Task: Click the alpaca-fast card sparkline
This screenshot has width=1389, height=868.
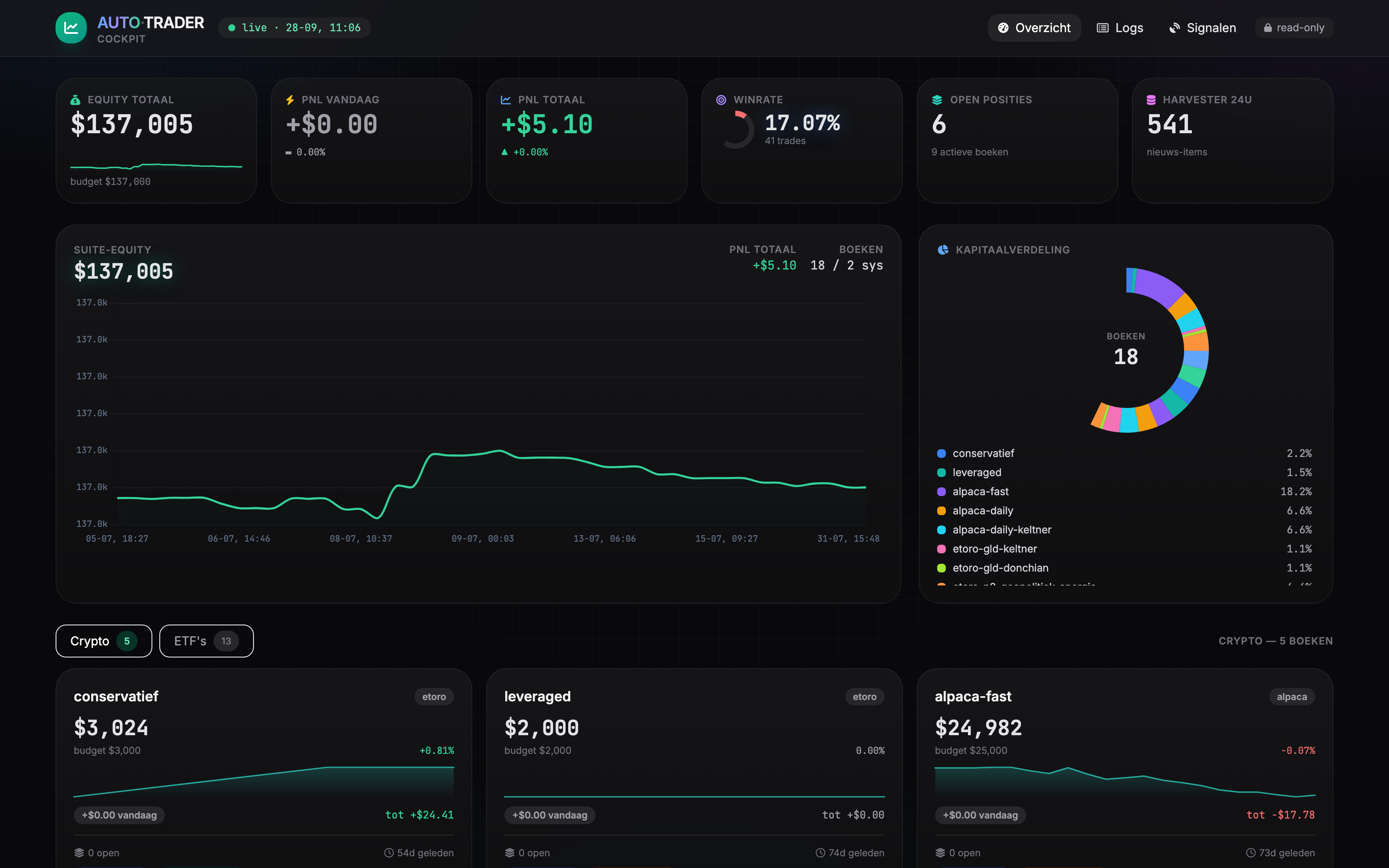Action: [1125, 782]
